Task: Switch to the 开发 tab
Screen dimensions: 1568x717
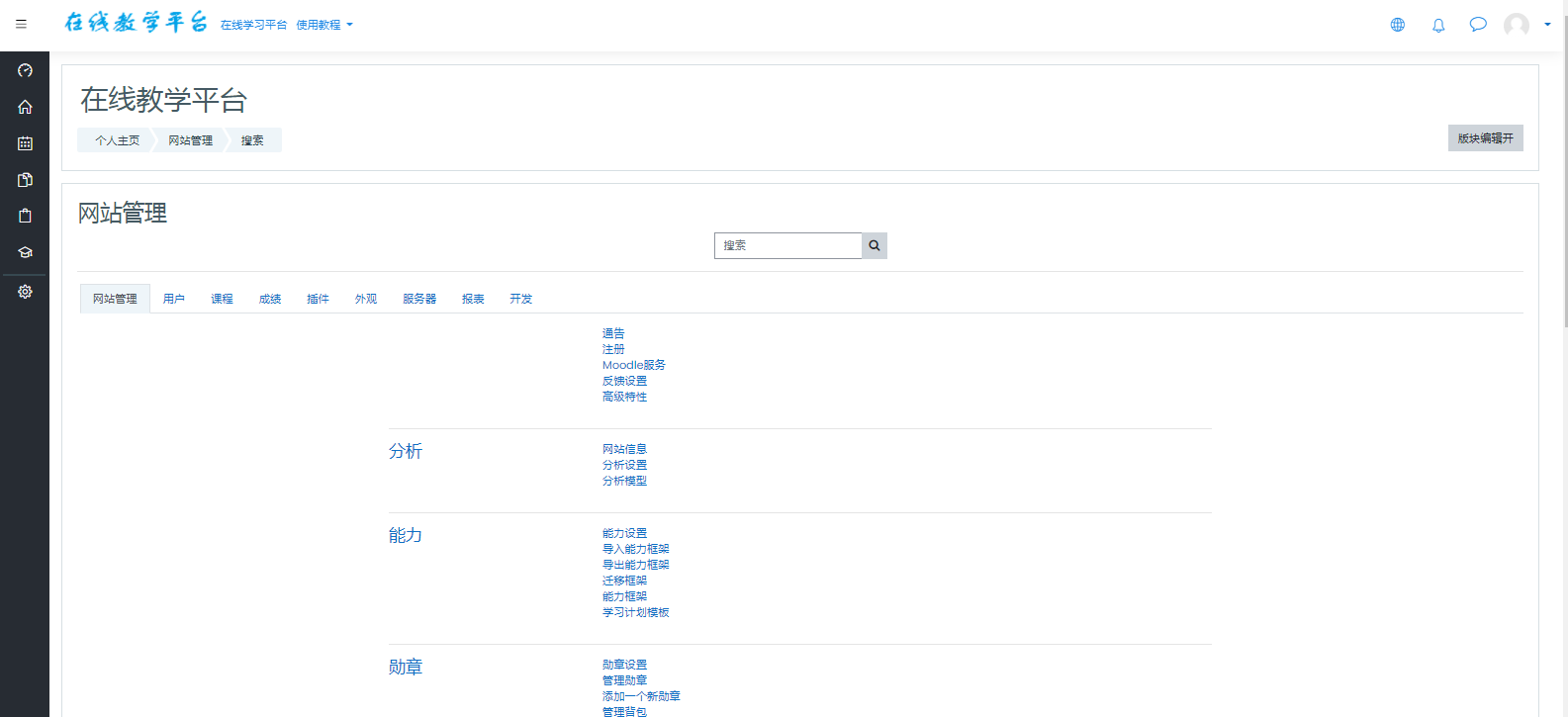Action: coord(521,299)
